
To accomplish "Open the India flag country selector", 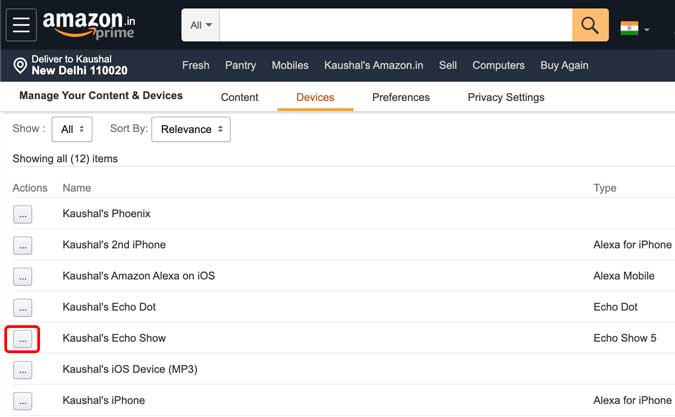I will 634,28.
